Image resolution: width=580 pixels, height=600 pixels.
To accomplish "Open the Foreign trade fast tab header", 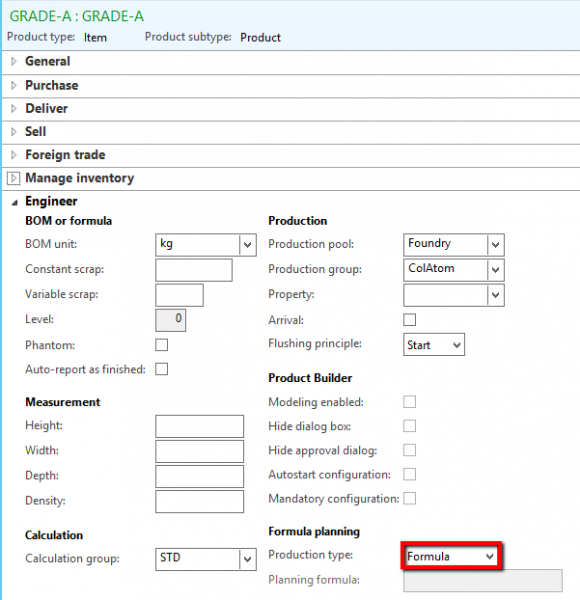I will coord(291,155).
